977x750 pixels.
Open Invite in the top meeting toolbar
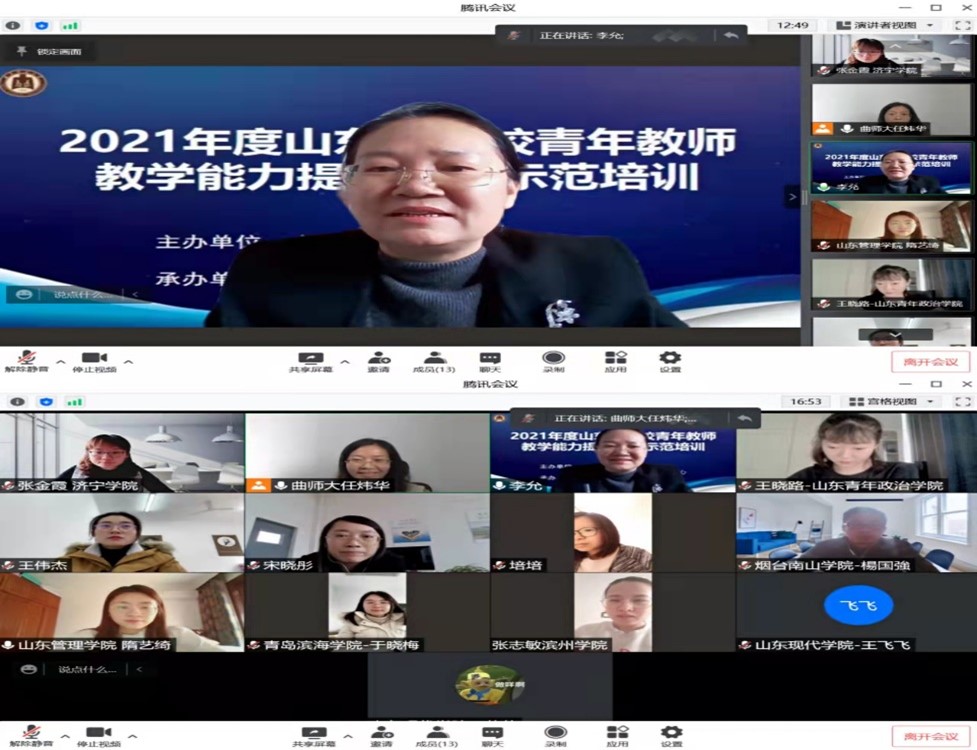point(379,359)
